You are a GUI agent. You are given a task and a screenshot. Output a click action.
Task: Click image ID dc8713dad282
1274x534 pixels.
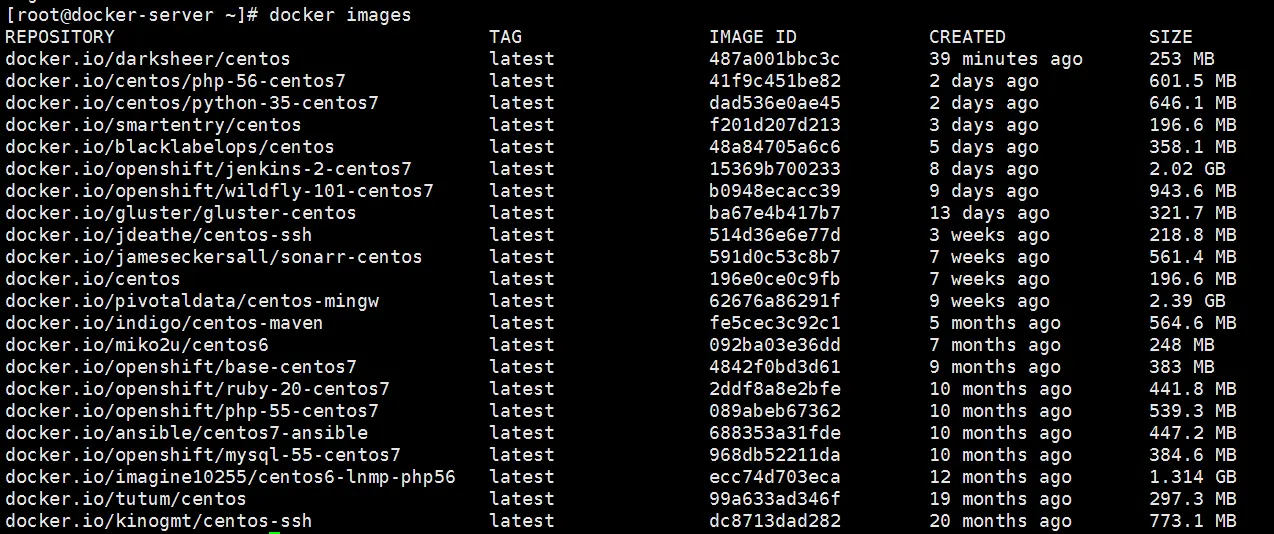[x=775, y=521]
